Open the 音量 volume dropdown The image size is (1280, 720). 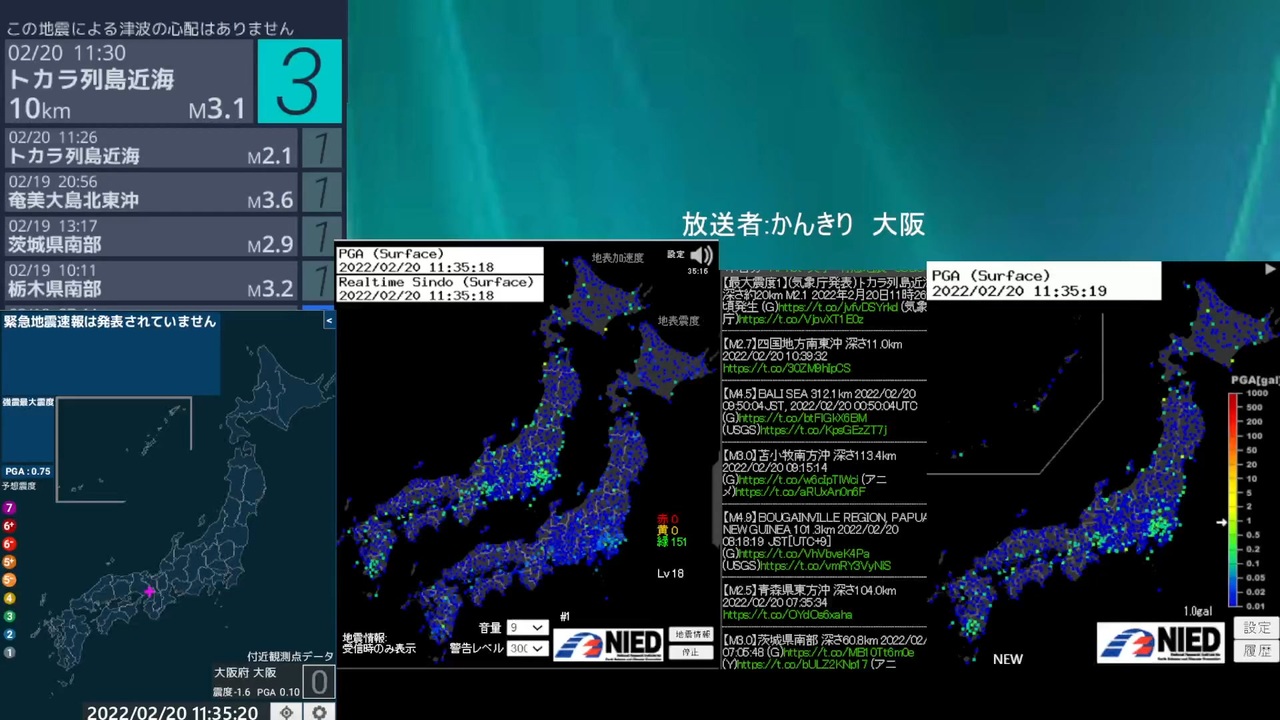(x=527, y=628)
